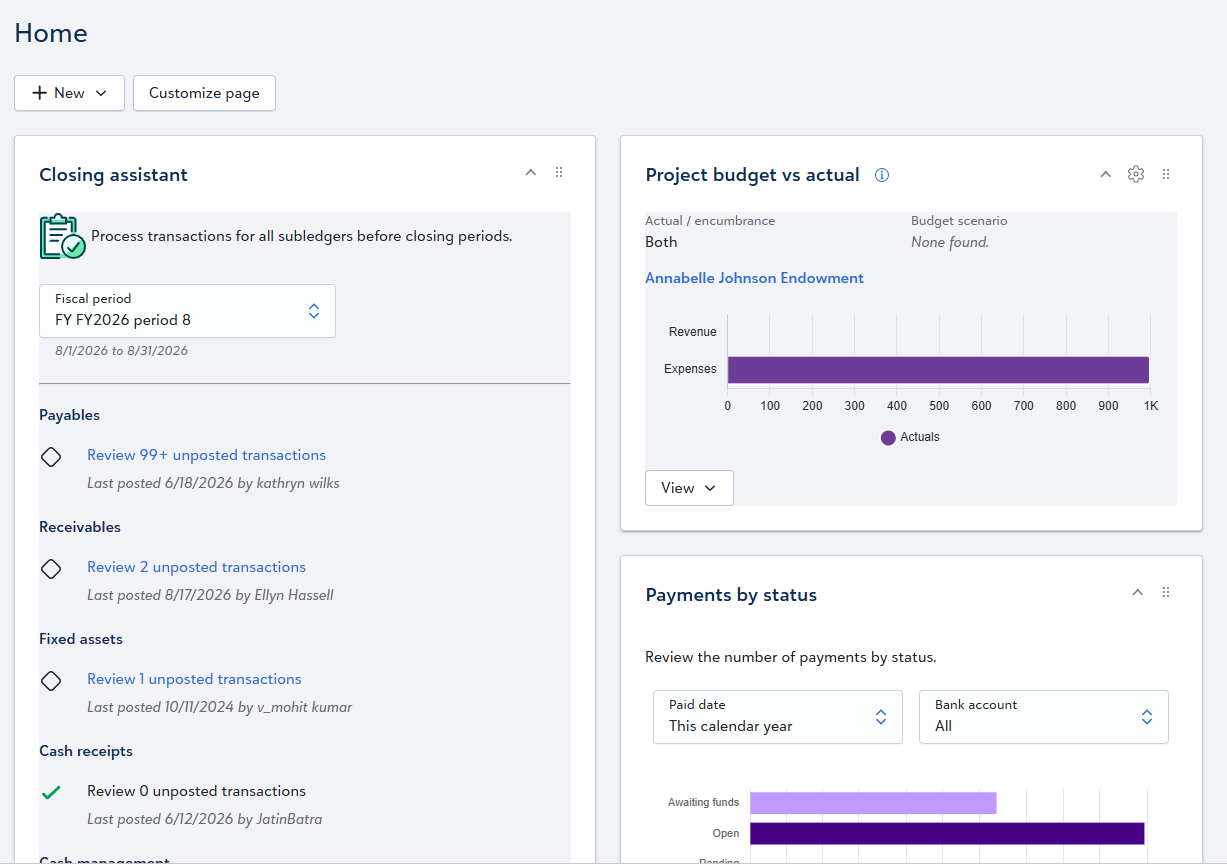This screenshot has height=864, width=1227.
Task: Click info icon beside Project budget vs actual
Action: [882, 175]
